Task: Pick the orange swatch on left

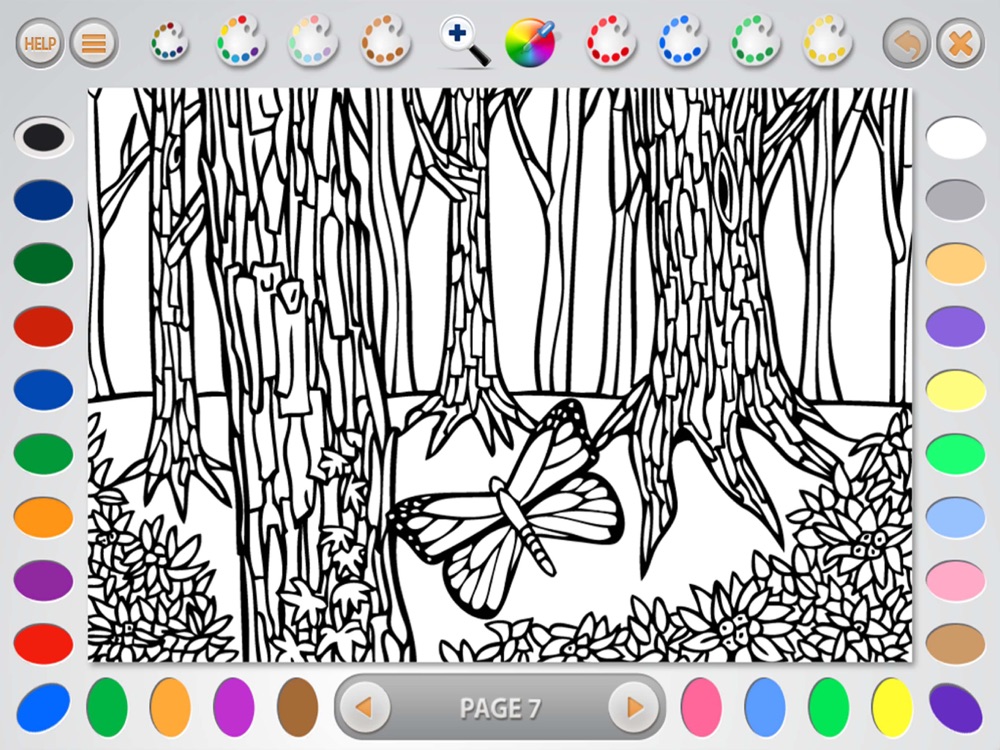Action: [x=43, y=517]
